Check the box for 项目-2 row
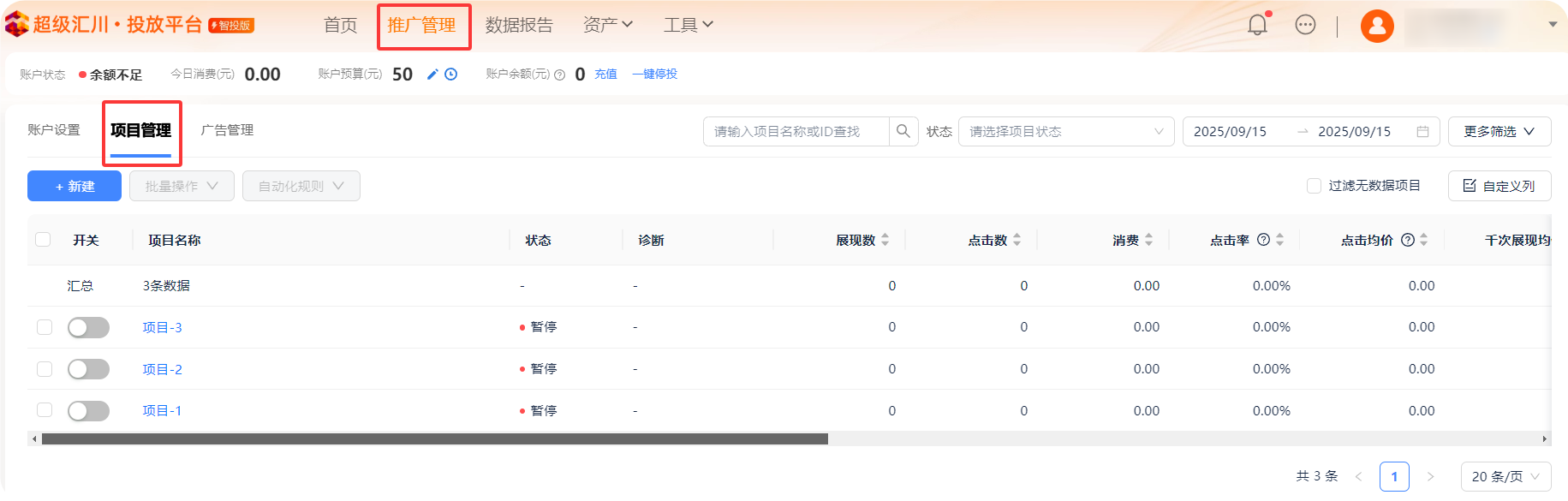This screenshot has width=1568, height=501. (45, 369)
